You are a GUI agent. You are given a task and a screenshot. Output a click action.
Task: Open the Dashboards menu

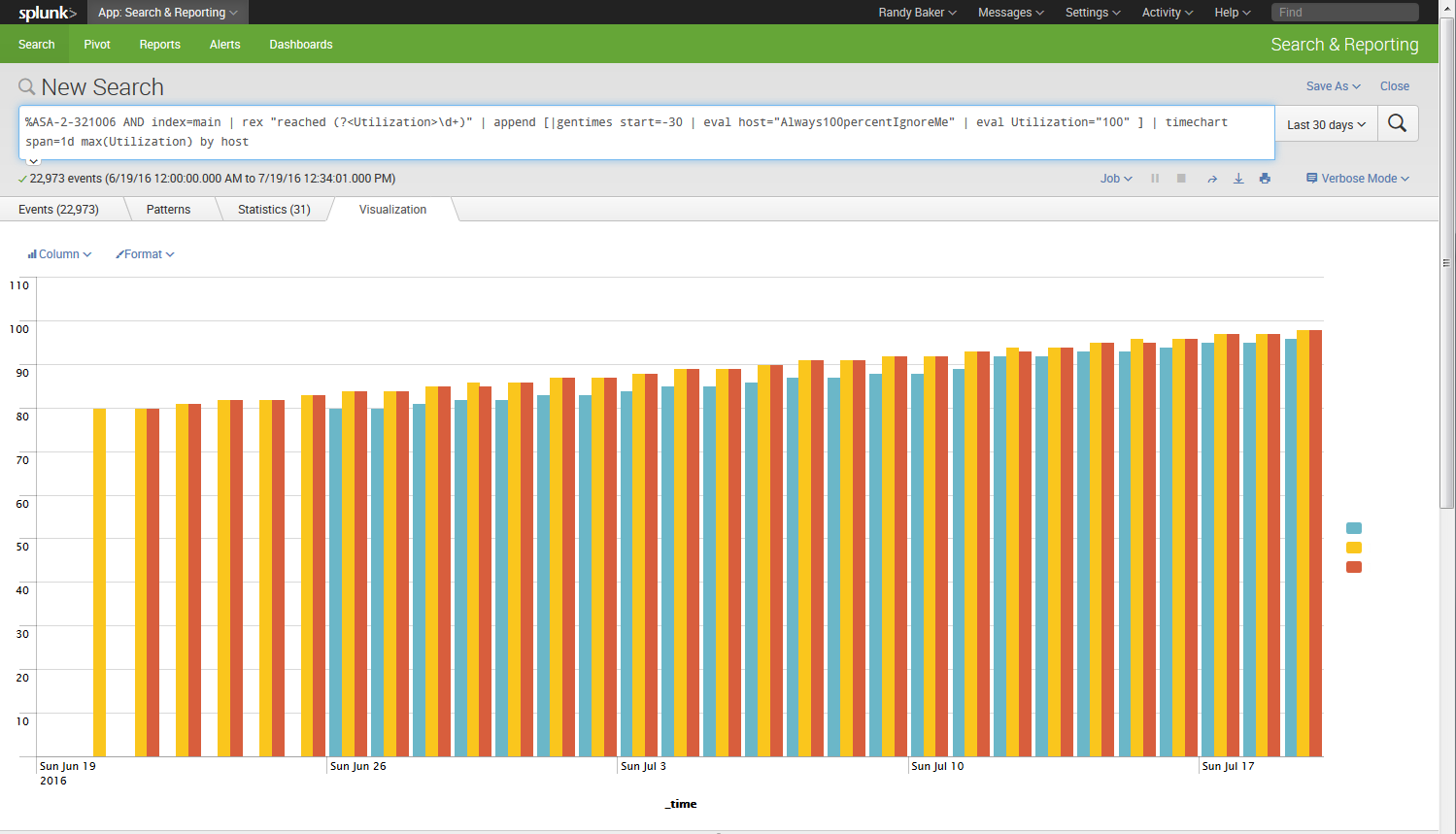(x=300, y=44)
